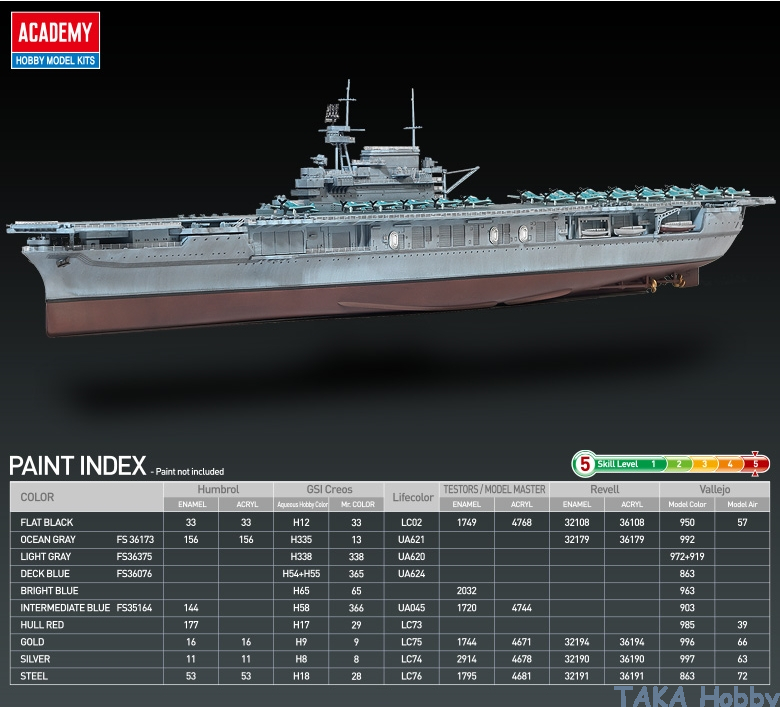
Task: Click the Lifecolor column header
Action: tap(412, 497)
